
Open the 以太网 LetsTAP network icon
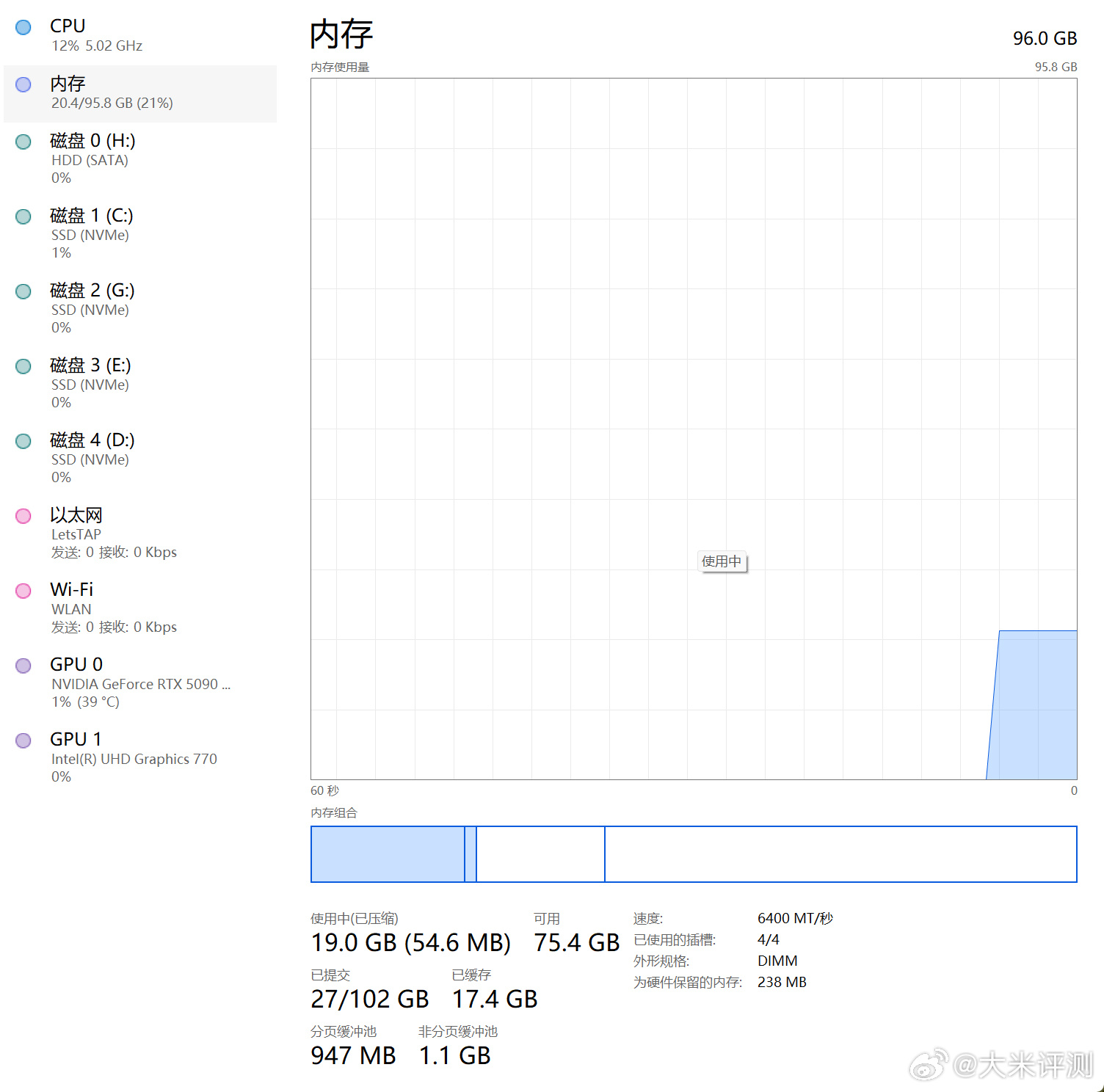tap(23, 516)
